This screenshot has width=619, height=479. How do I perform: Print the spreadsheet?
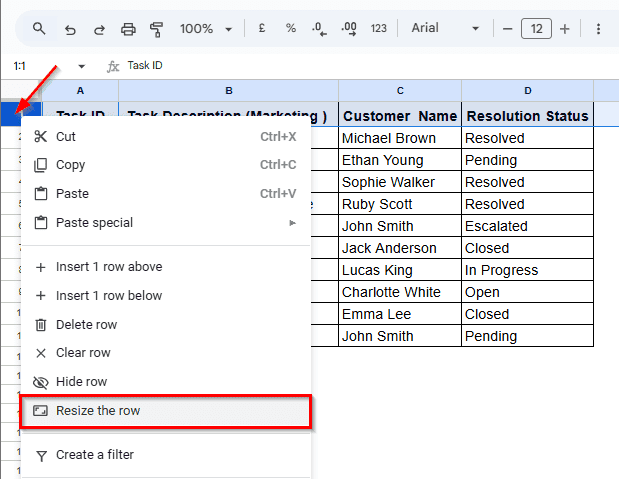[x=128, y=29]
